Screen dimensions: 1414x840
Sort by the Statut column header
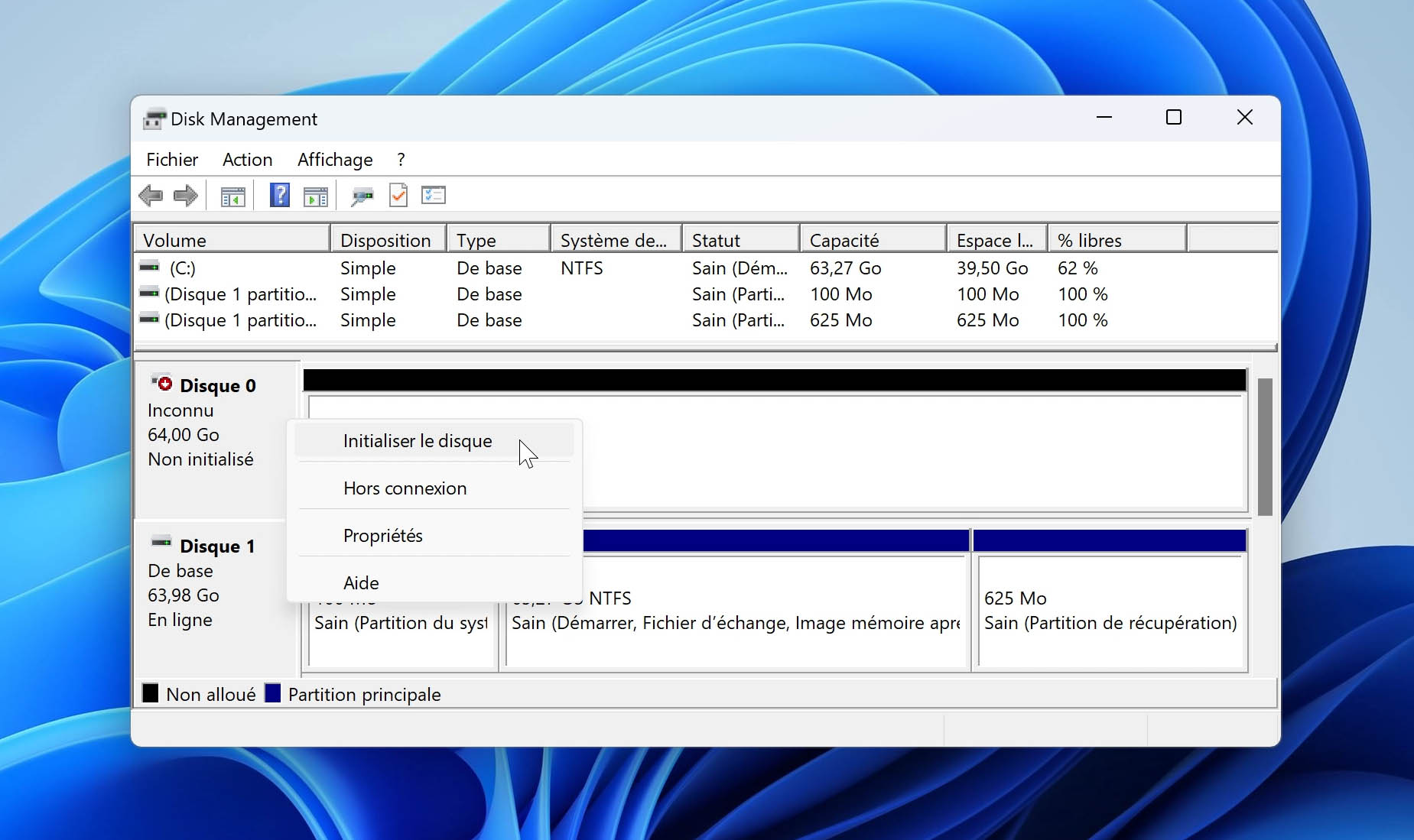[741, 240]
